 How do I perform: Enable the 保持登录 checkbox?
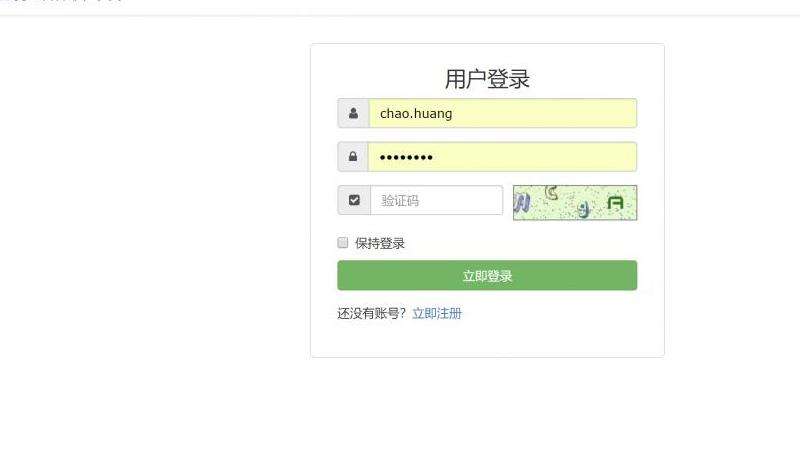coord(343,242)
